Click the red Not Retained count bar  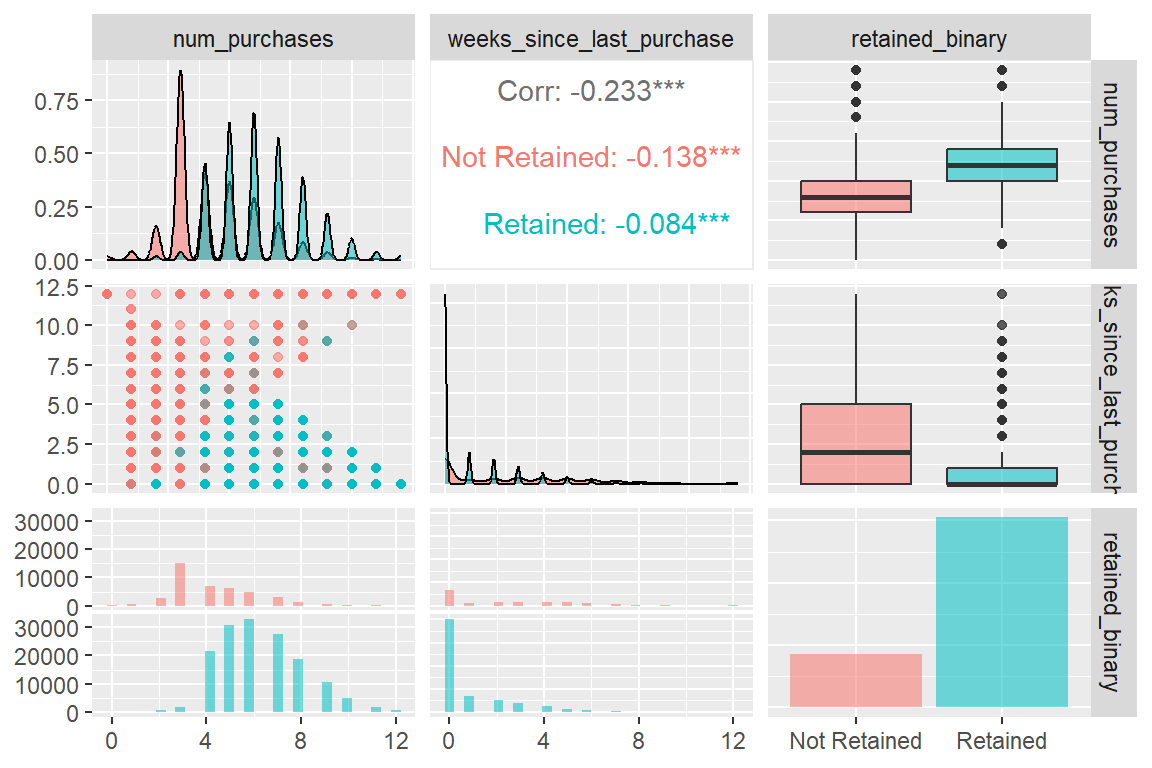tap(856, 680)
